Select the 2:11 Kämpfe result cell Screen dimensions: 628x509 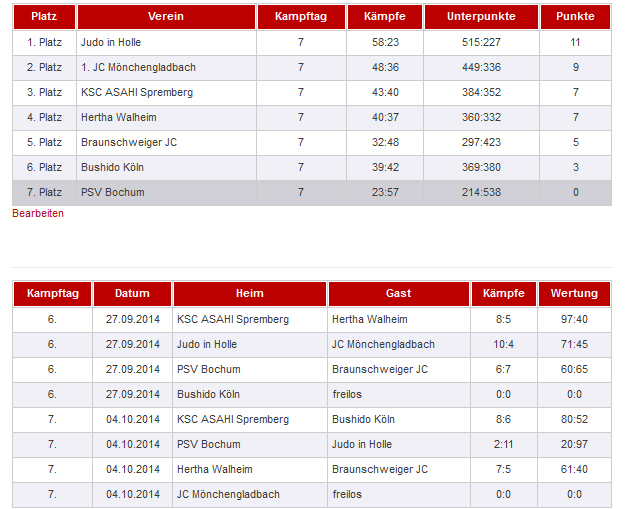[x=503, y=444]
